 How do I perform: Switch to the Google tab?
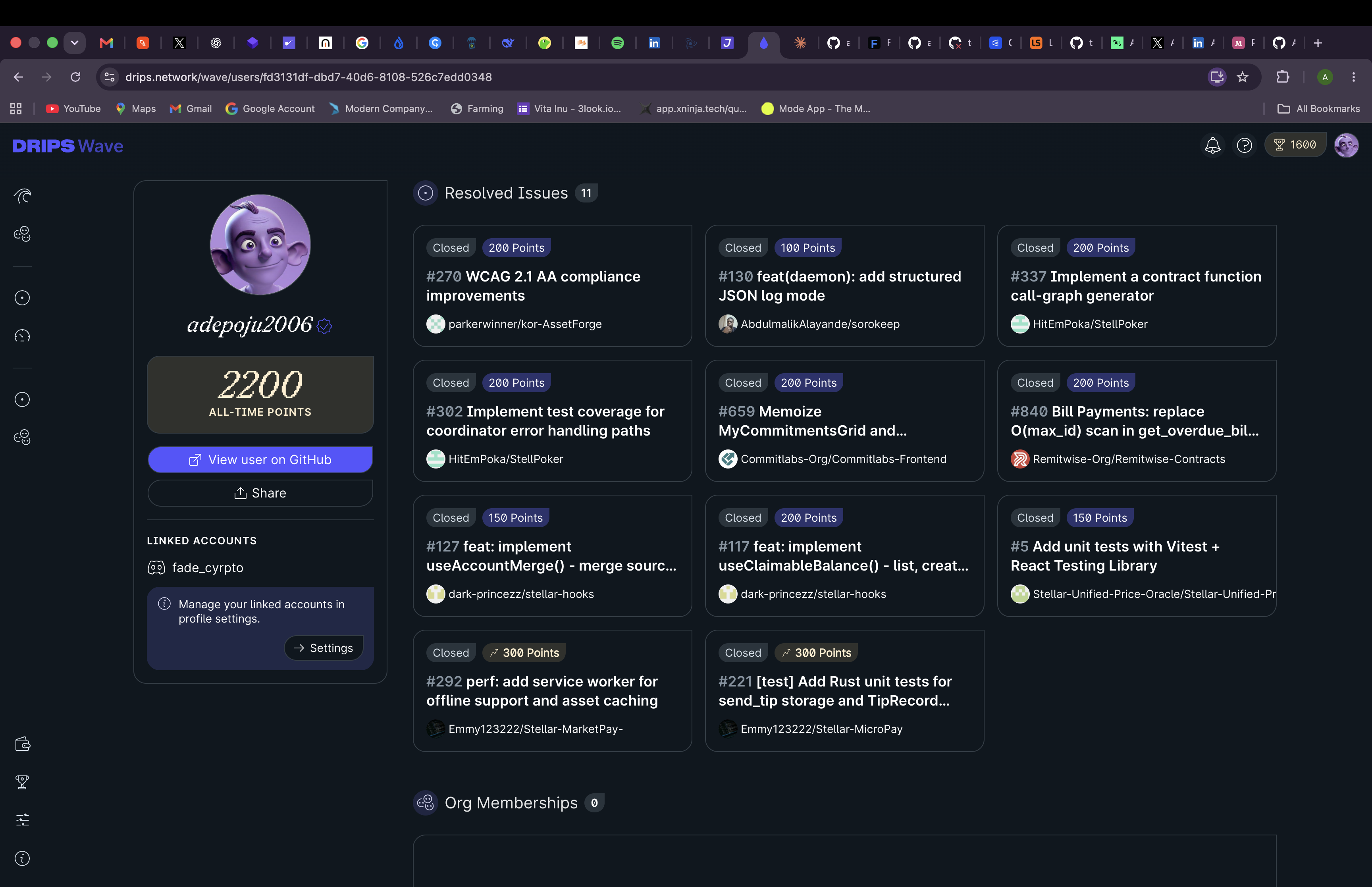(x=362, y=42)
